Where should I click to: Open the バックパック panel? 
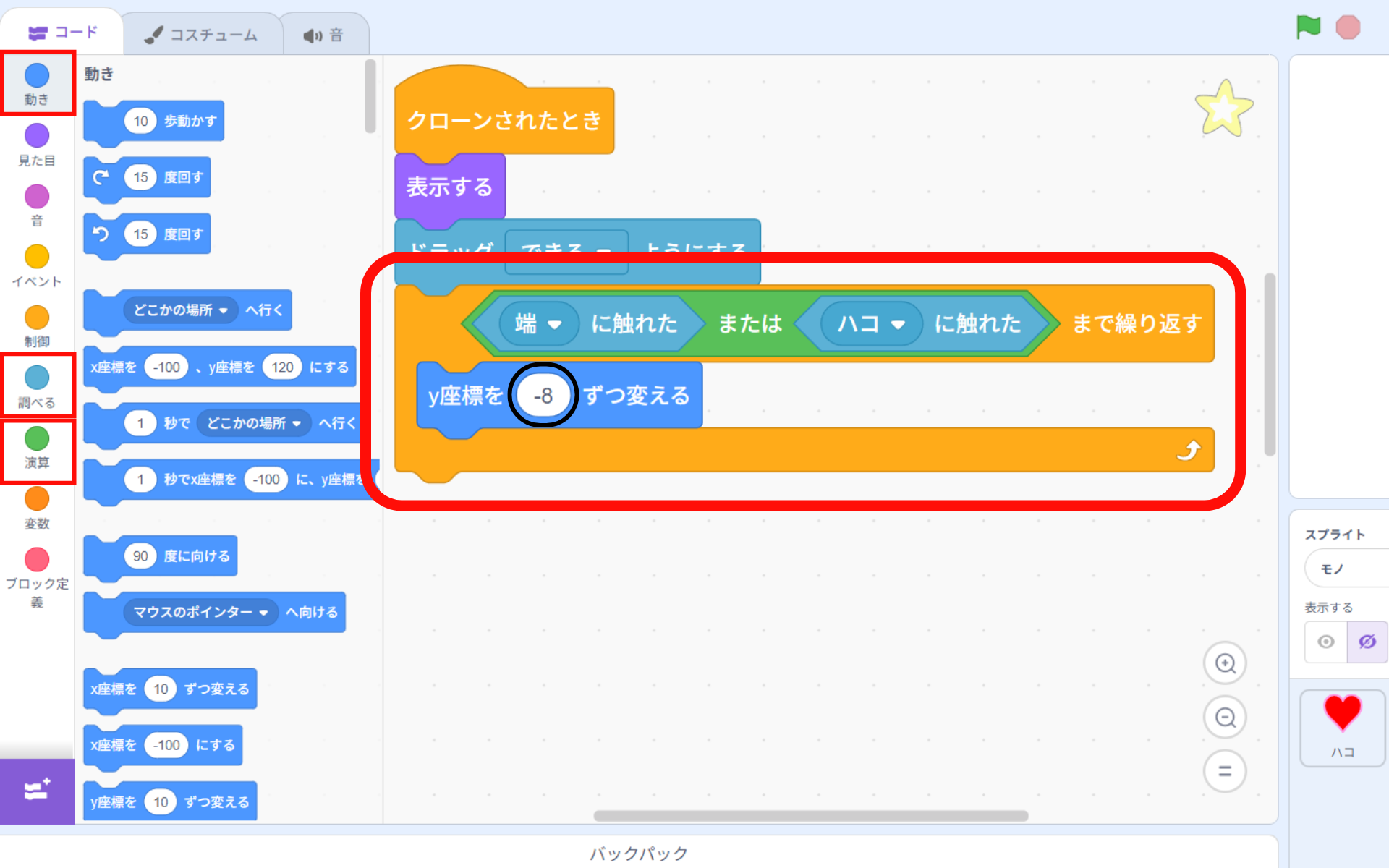coord(638,853)
